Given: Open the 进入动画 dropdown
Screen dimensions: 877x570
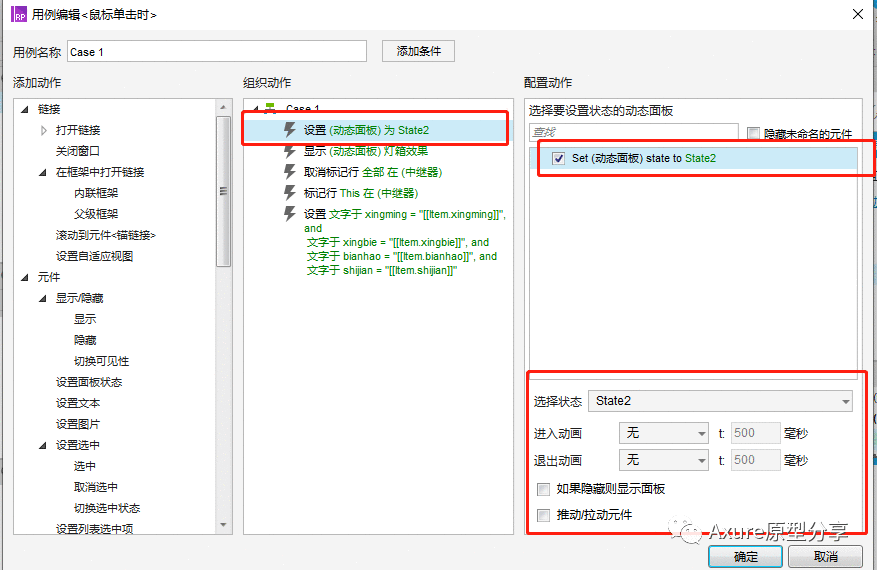Looking at the screenshot, I should coord(664,433).
